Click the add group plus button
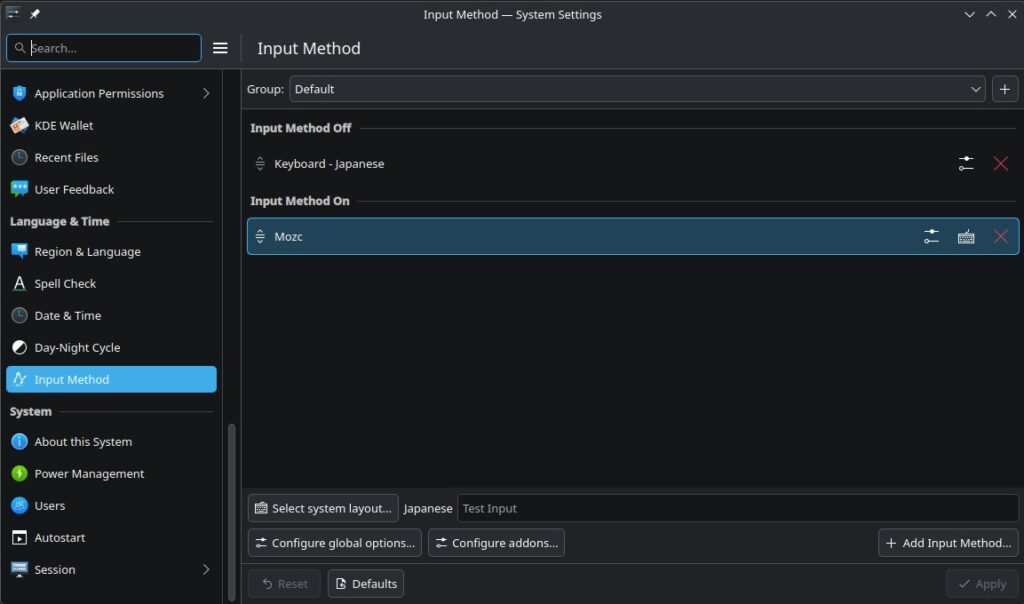 [1005, 89]
